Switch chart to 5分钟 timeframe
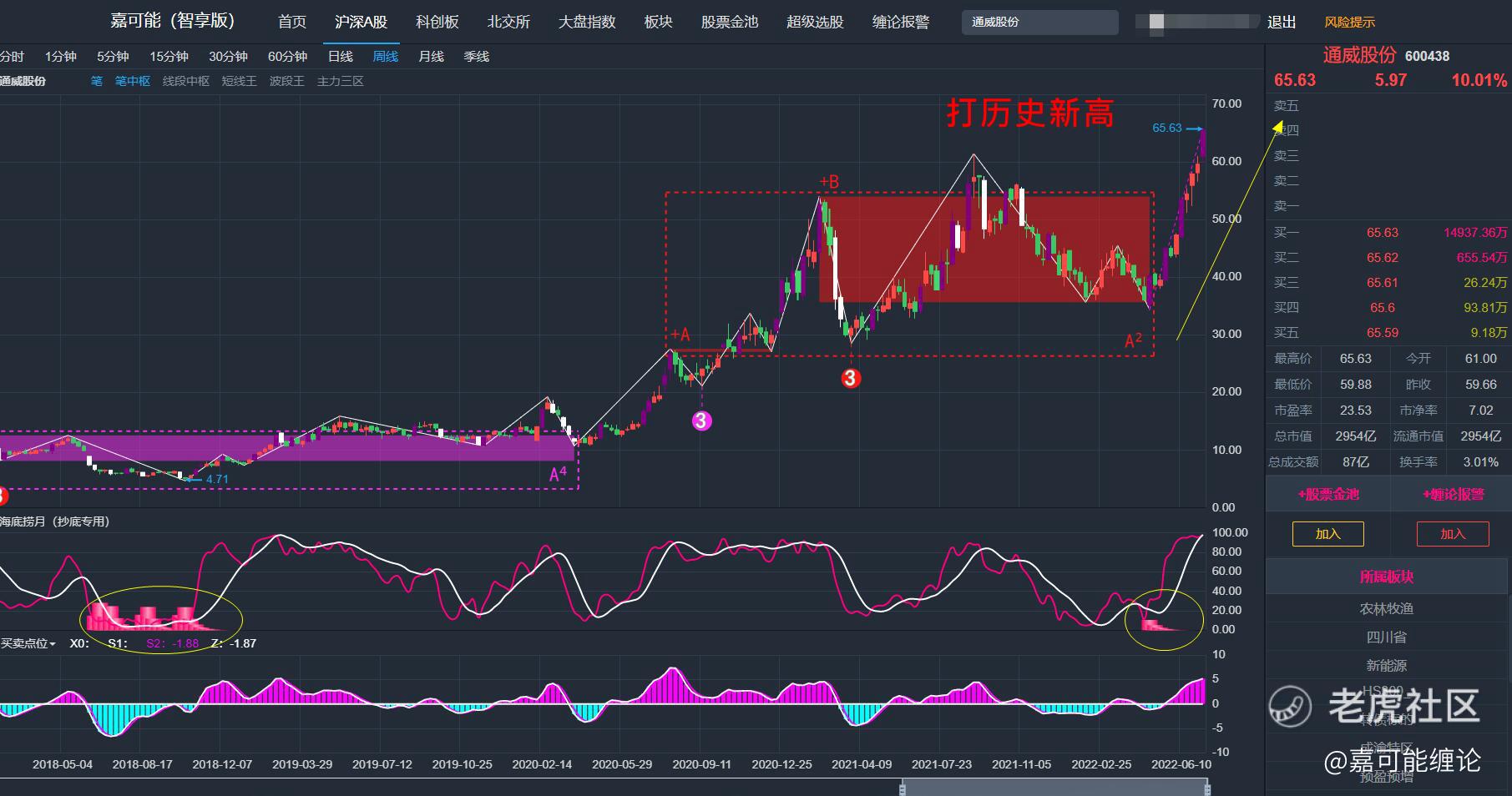Image resolution: width=1512 pixels, height=796 pixels. click(113, 57)
